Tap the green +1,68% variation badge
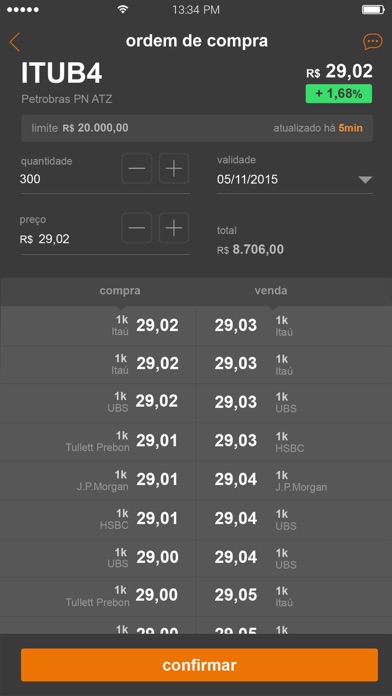 pyautogui.click(x=339, y=94)
